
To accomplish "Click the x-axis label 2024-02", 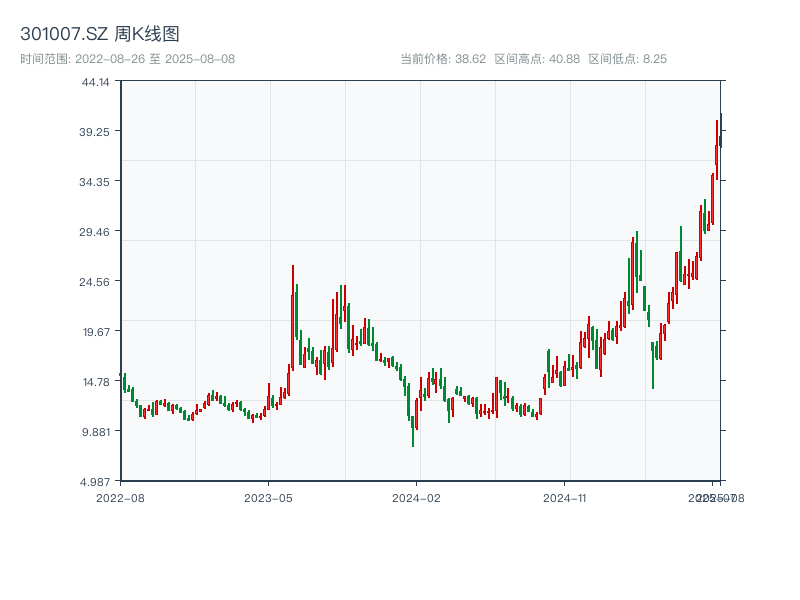I will pyautogui.click(x=416, y=498).
